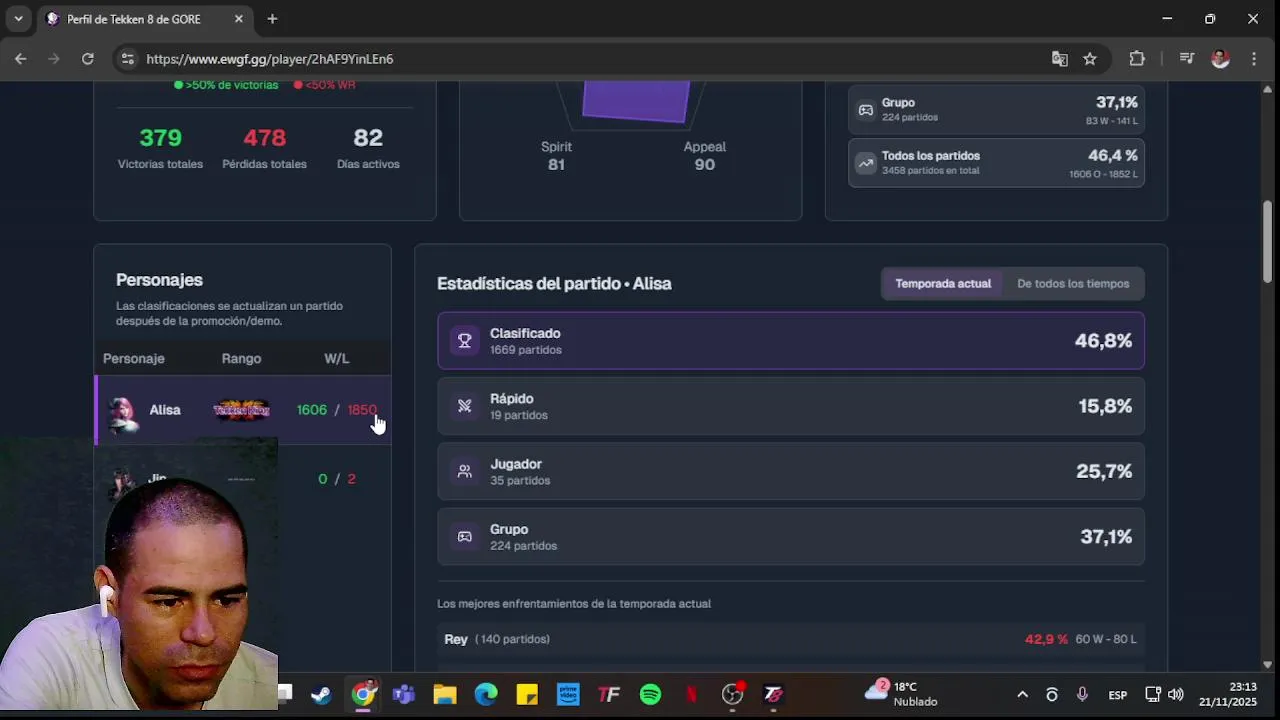Screen dimensions: 1280x720
Task: Open File Explorer from taskbar
Action: coord(445,694)
